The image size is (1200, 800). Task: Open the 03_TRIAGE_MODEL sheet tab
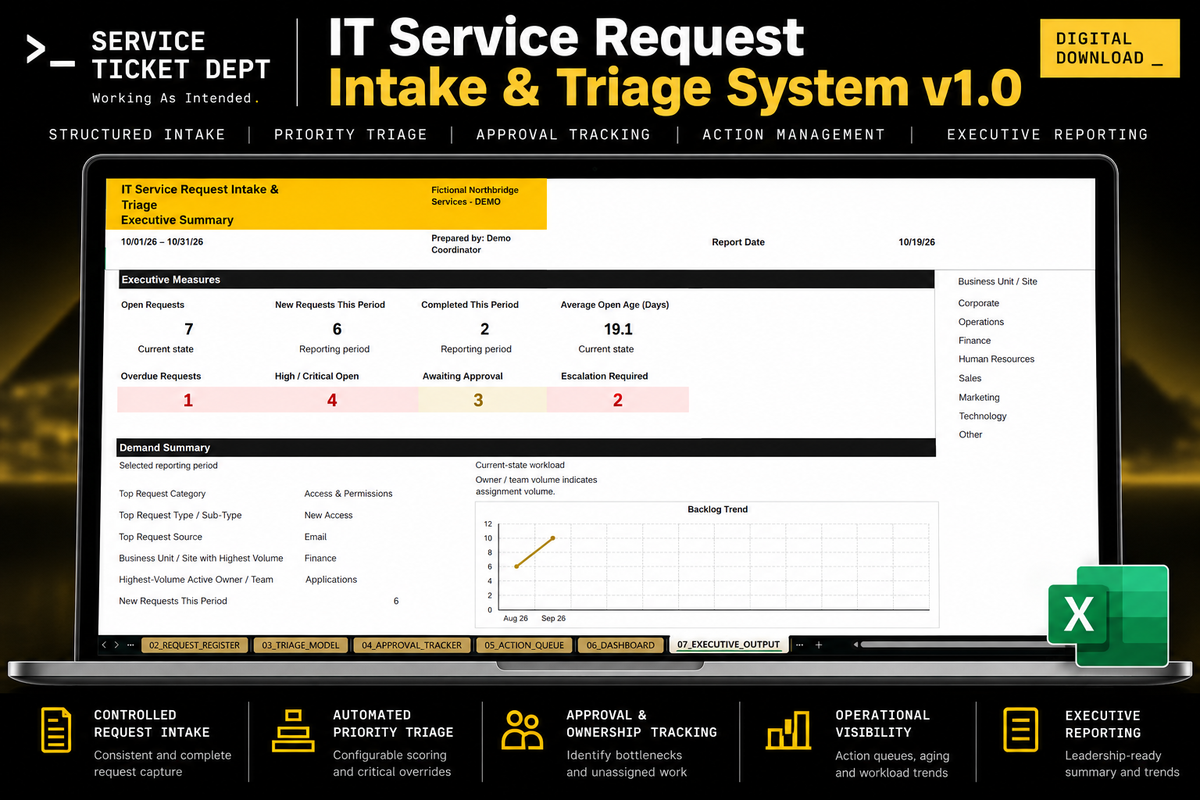tap(301, 645)
